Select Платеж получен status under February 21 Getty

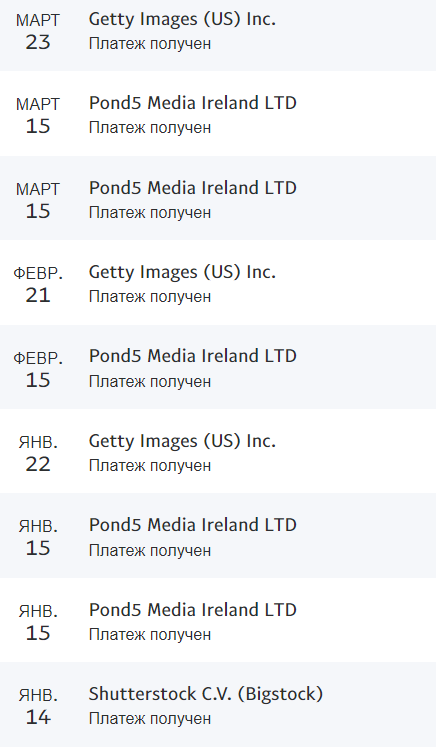150,297
